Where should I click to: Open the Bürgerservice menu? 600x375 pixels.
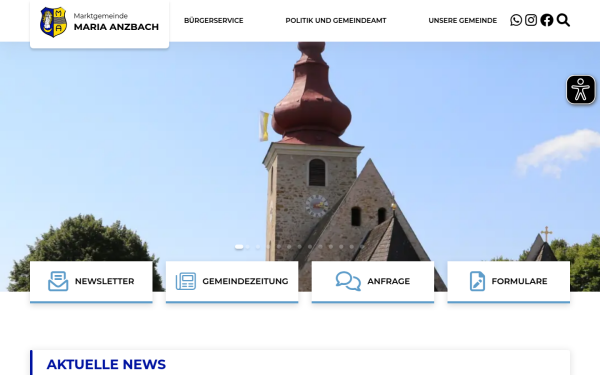(214, 21)
